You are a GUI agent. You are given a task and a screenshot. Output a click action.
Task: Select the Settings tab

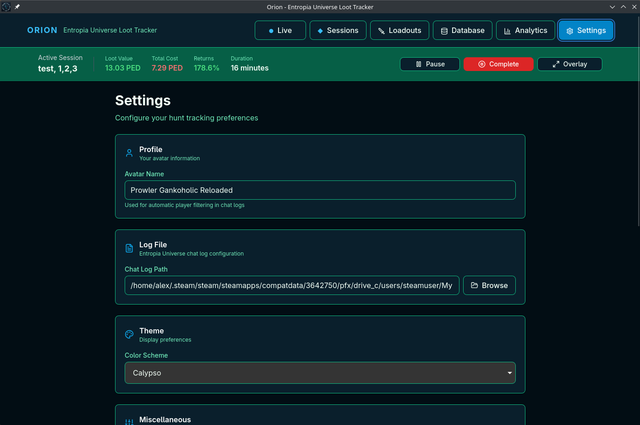586,31
